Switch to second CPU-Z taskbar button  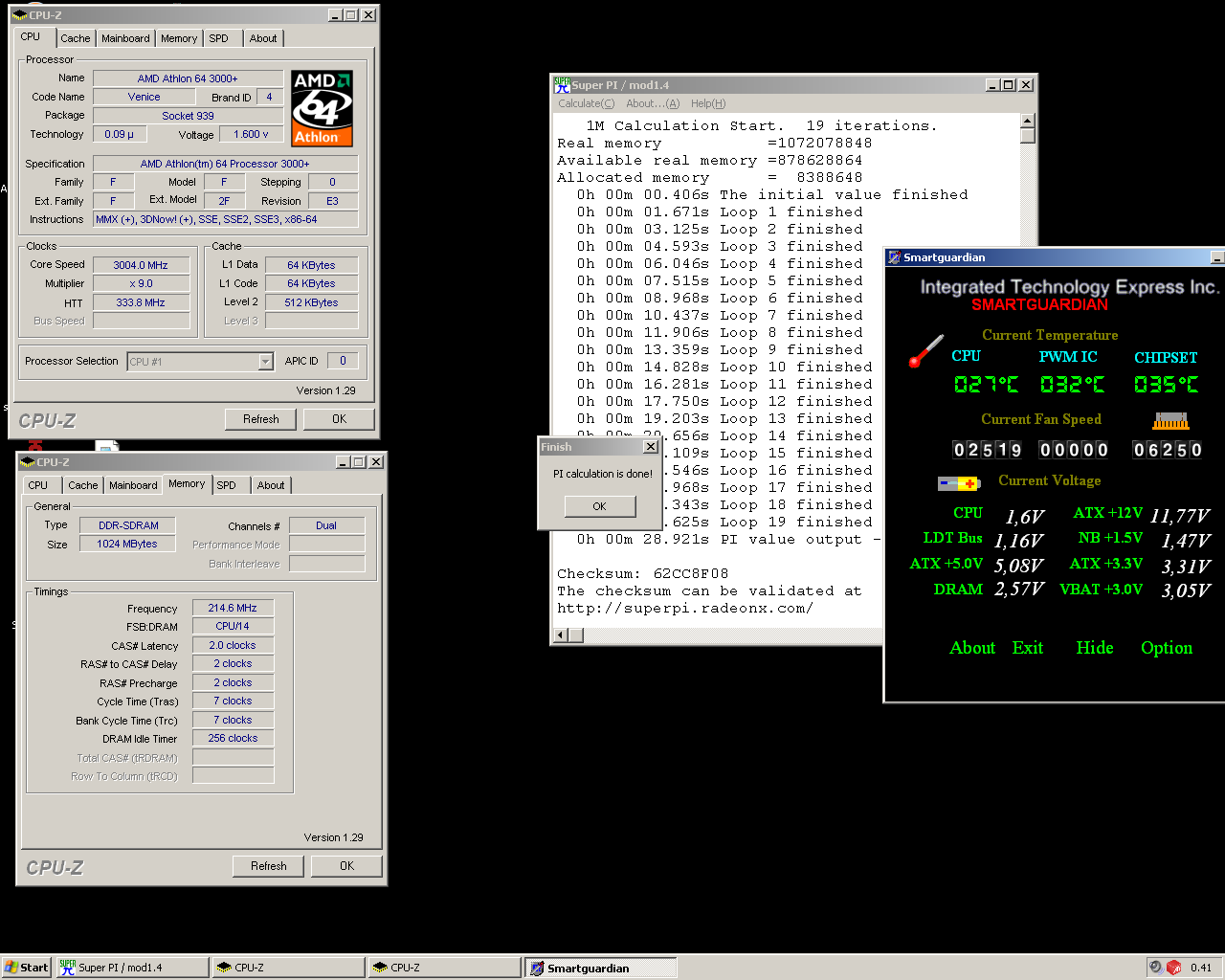click(x=444, y=968)
